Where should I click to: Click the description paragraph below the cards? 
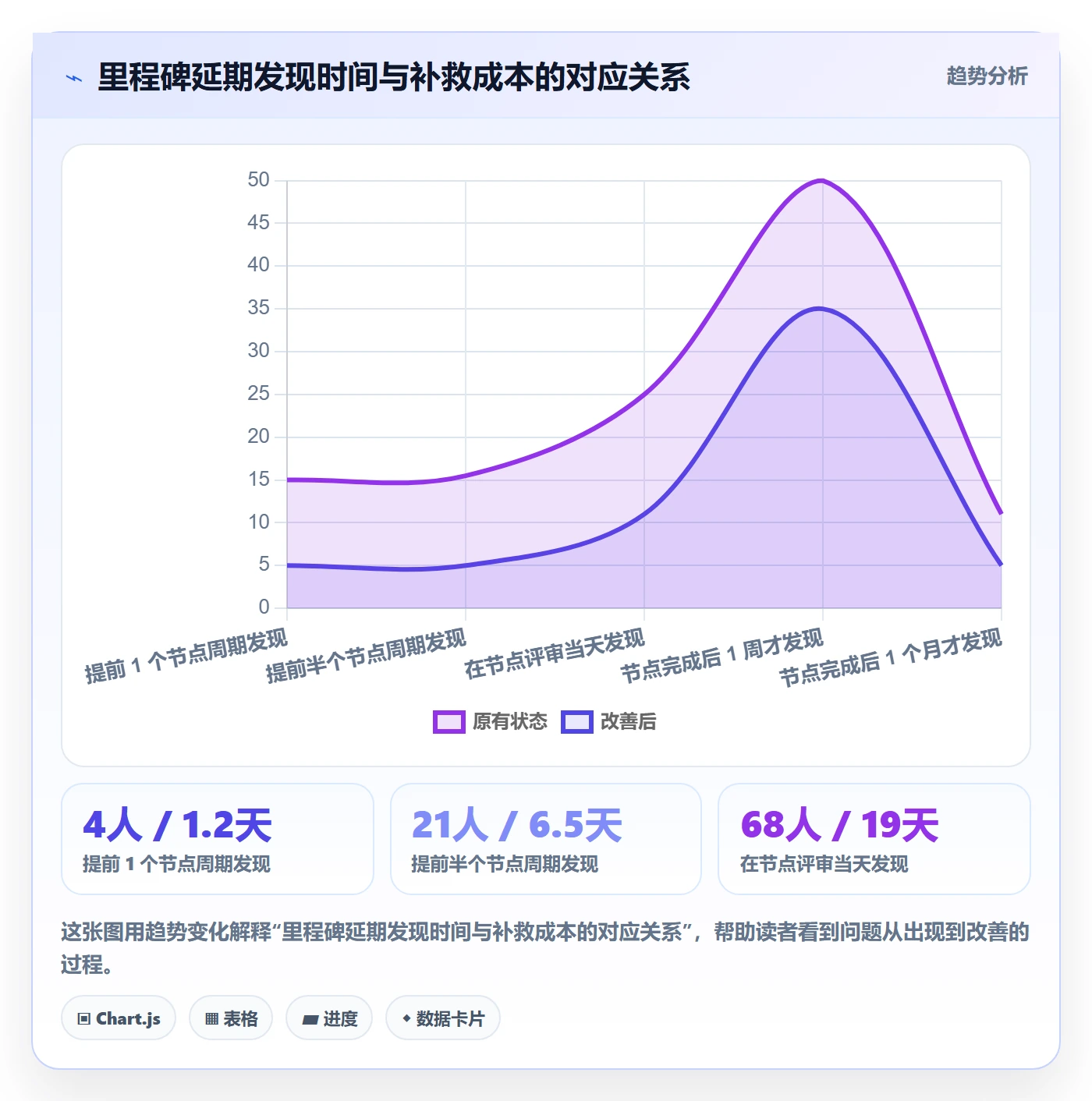pos(545,948)
